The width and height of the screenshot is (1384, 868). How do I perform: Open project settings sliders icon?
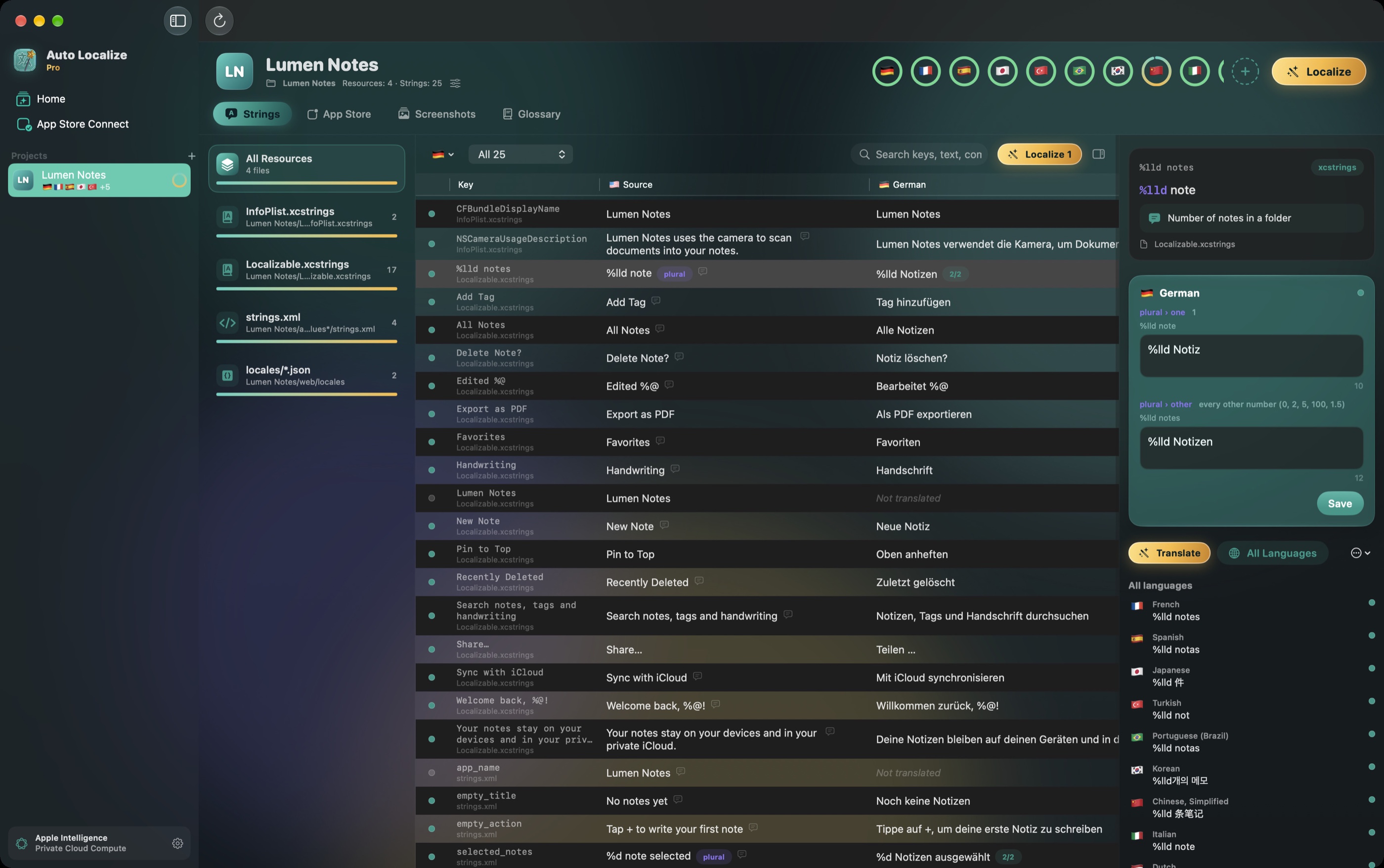pos(455,83)
